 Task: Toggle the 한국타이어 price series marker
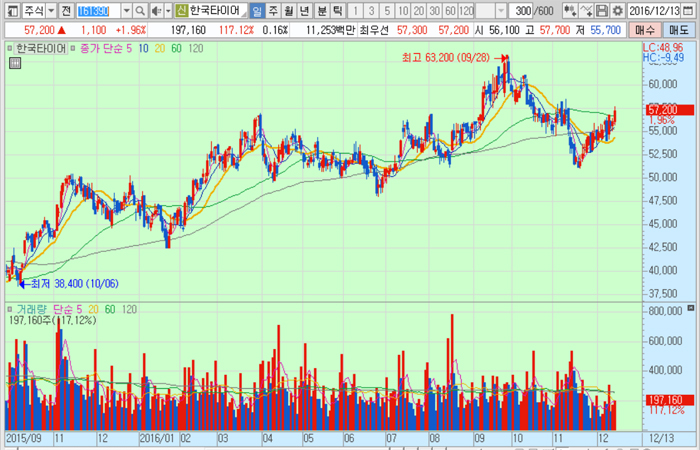[10, 47]
